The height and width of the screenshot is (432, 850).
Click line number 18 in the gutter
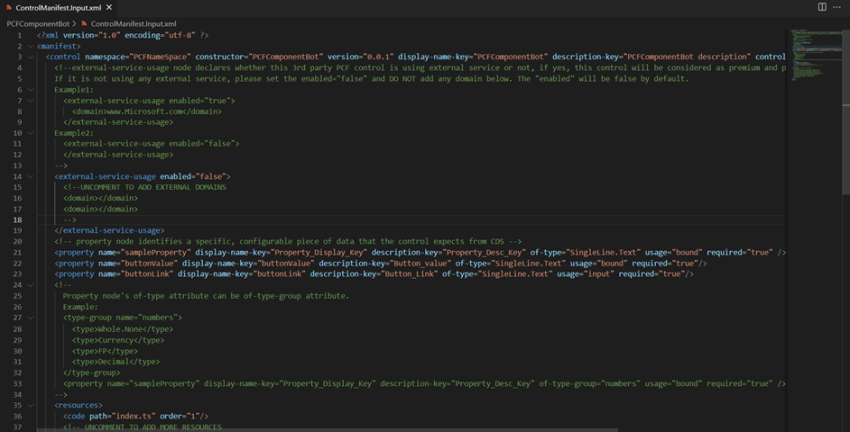click(x=17, y=220)
